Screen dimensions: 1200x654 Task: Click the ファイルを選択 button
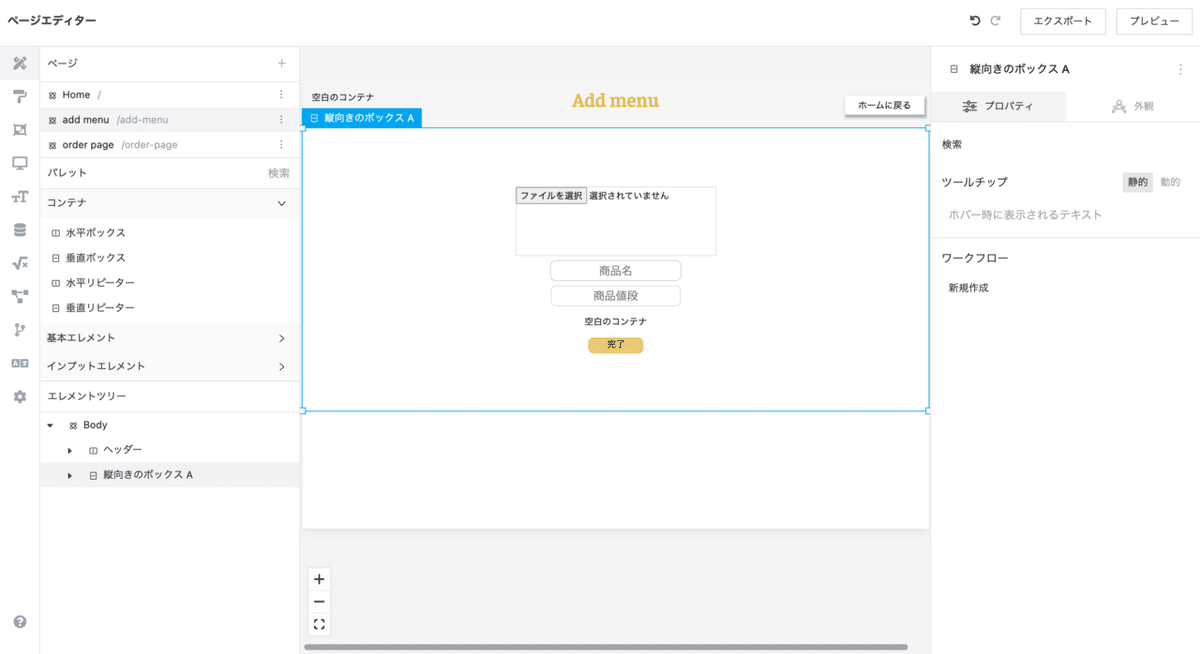551,196
